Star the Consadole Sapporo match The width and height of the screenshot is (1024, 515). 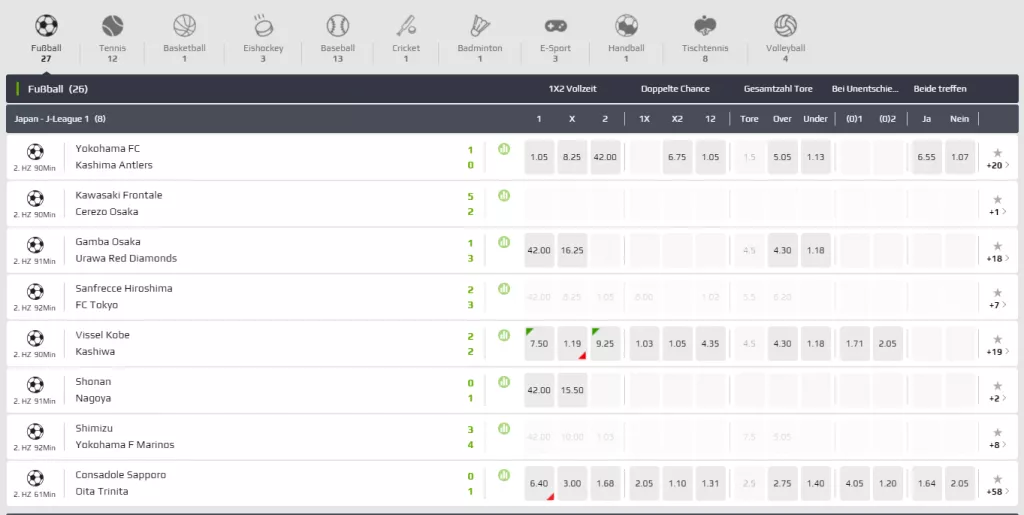tap(997, 478)
